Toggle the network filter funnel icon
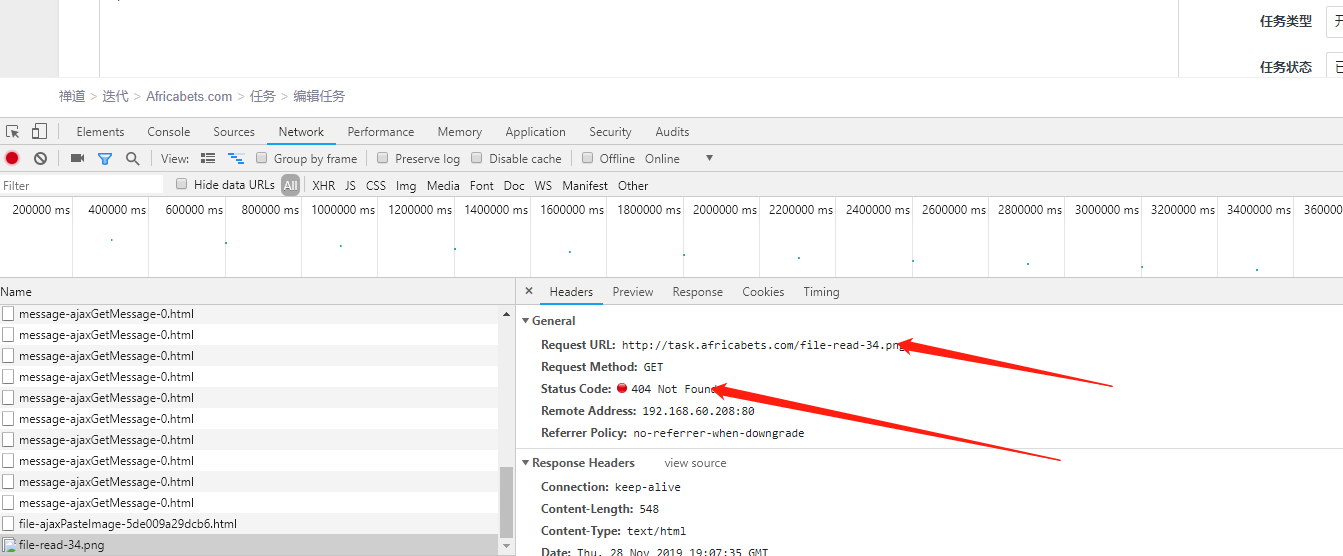This screenshot has width=1343, height=556. [105, 158]
